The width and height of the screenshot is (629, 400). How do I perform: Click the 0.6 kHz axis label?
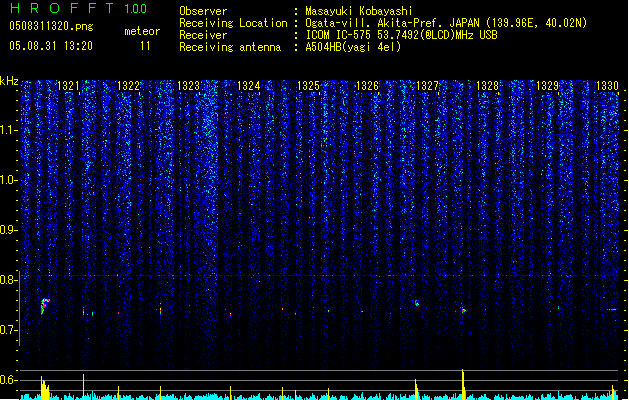click(x=9, y=380)
